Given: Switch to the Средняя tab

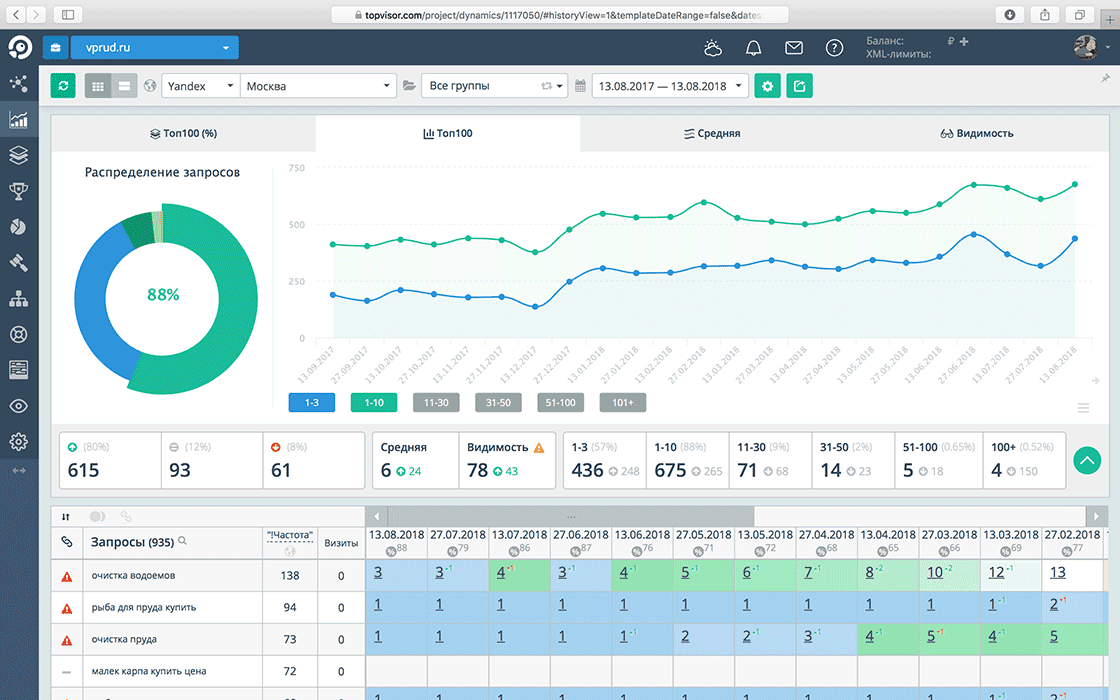Looking at the screenshot, I should tap(712, 133).
